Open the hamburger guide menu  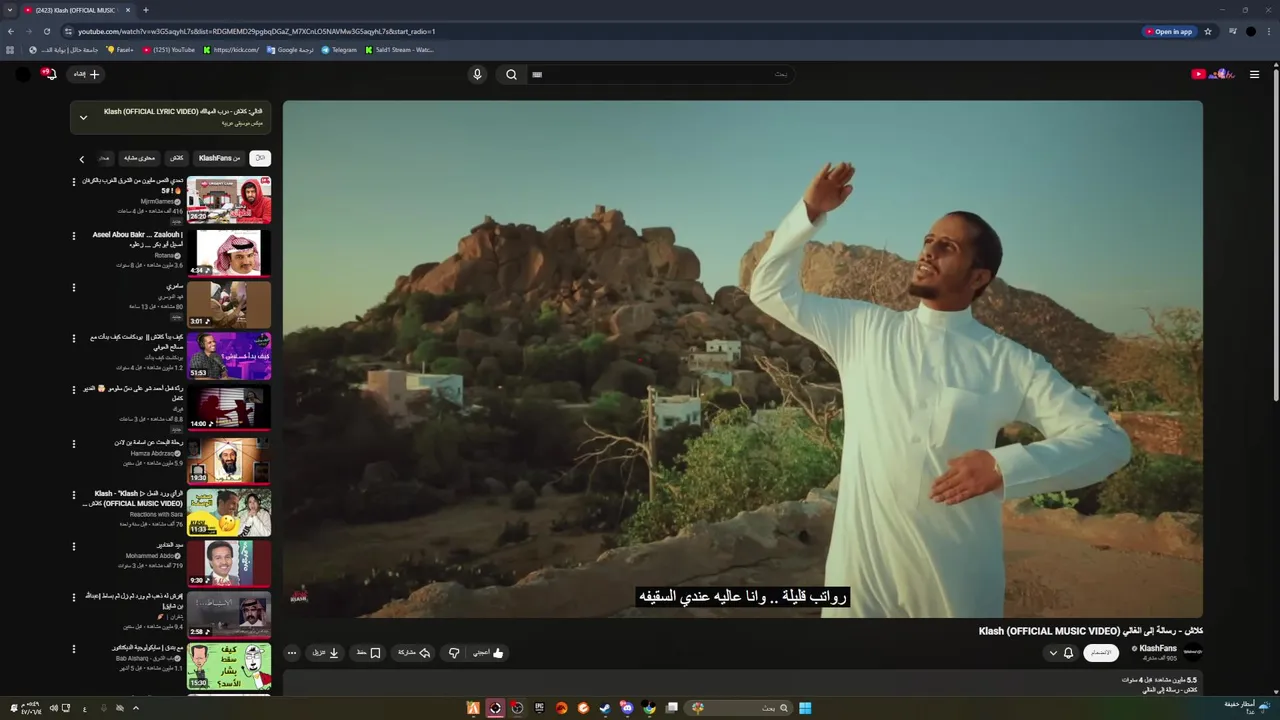[1254, 74]
